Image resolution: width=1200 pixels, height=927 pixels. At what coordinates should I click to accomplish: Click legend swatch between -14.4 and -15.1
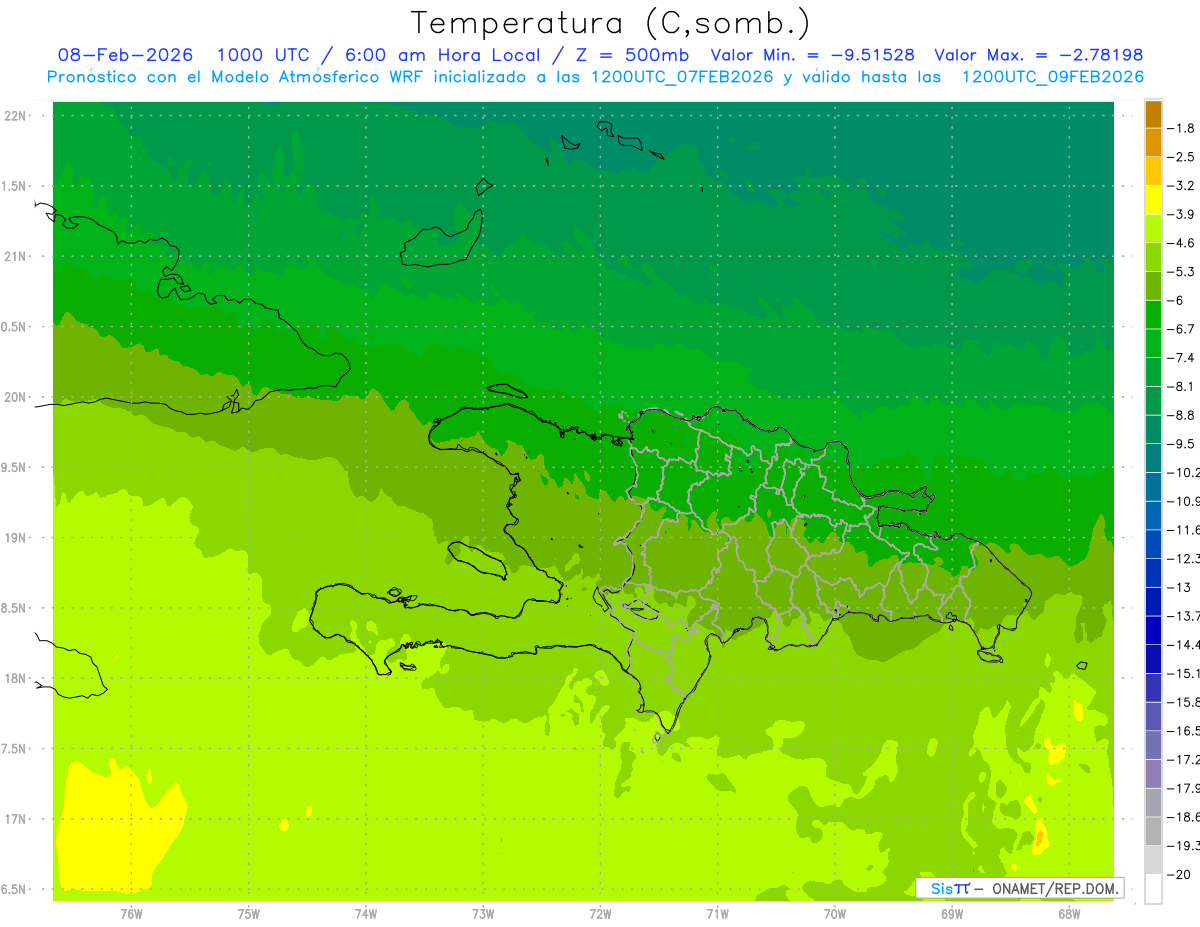1153,659
